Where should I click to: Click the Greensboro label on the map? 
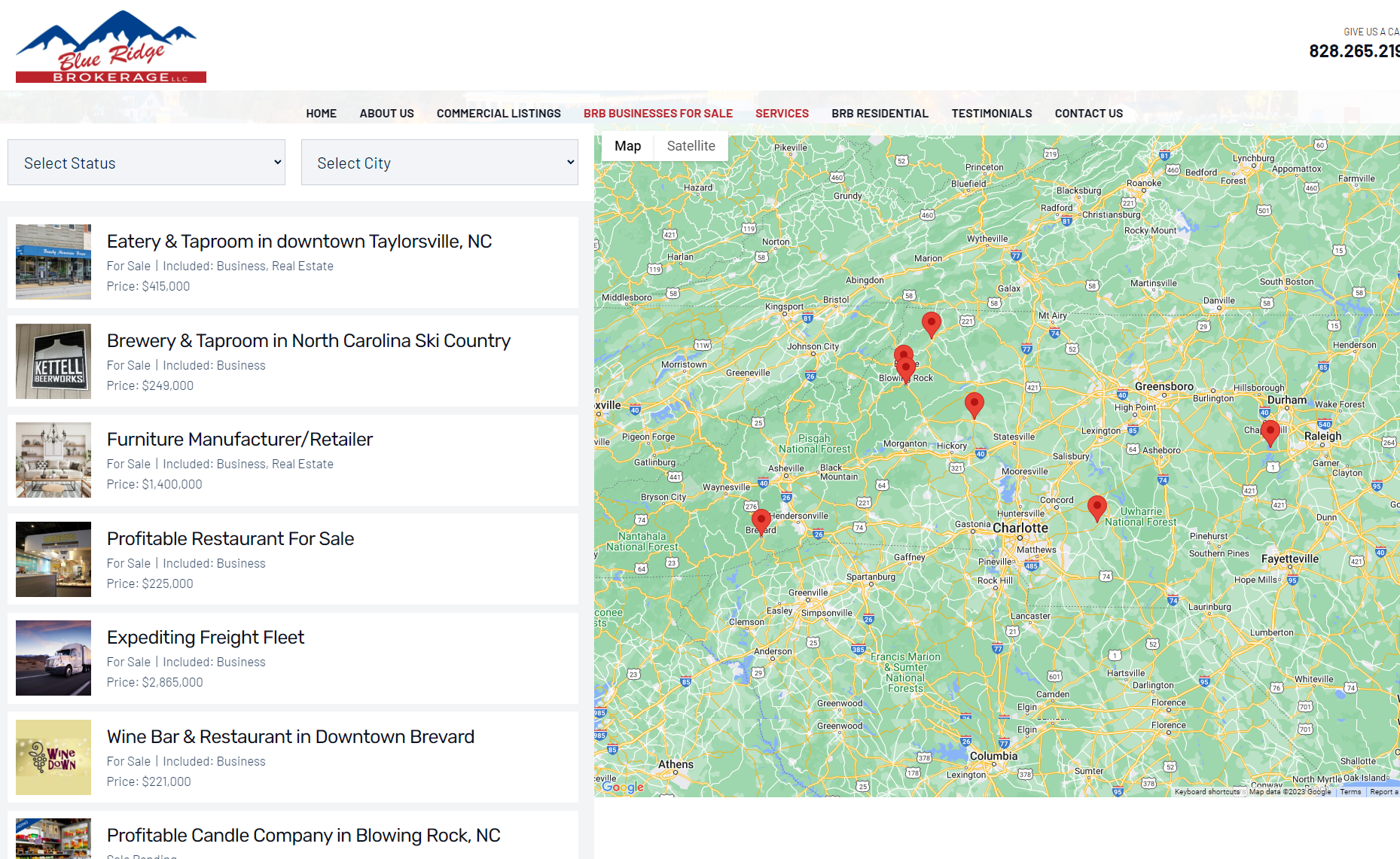coord(1164,386)
